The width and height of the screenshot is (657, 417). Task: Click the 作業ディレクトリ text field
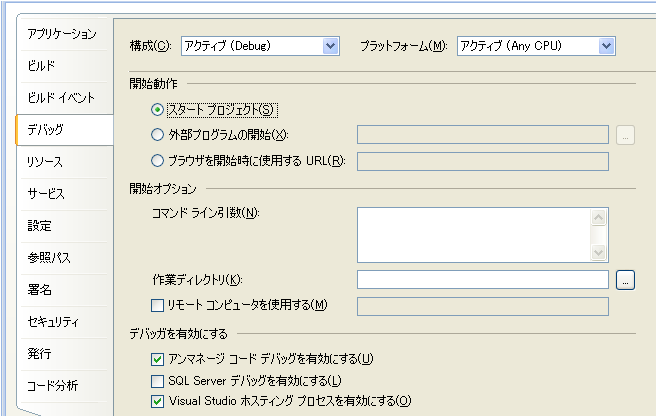[x=482, y=280]
